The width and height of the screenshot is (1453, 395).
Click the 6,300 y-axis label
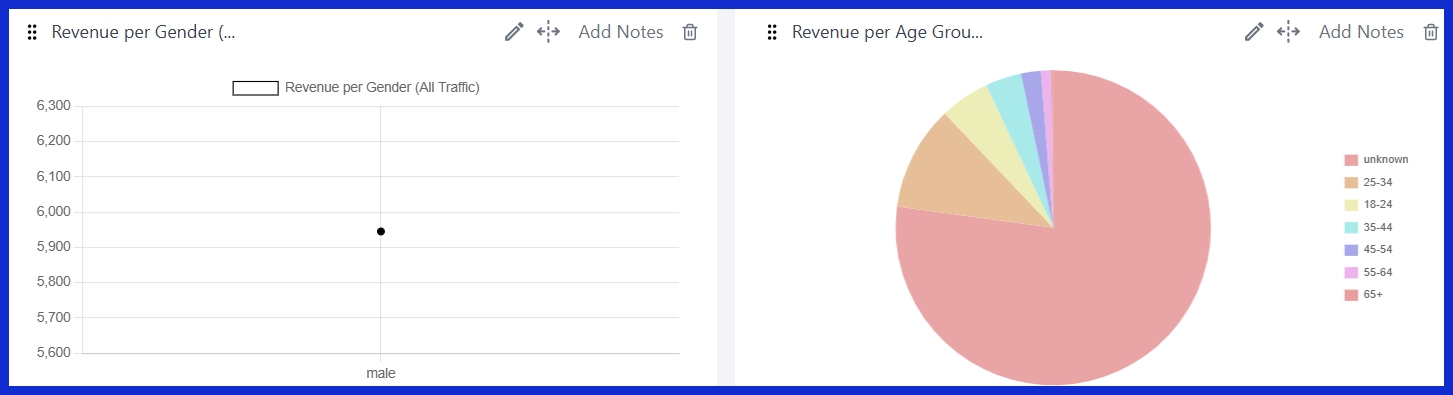pyautogui.click(x=52, y=106)
